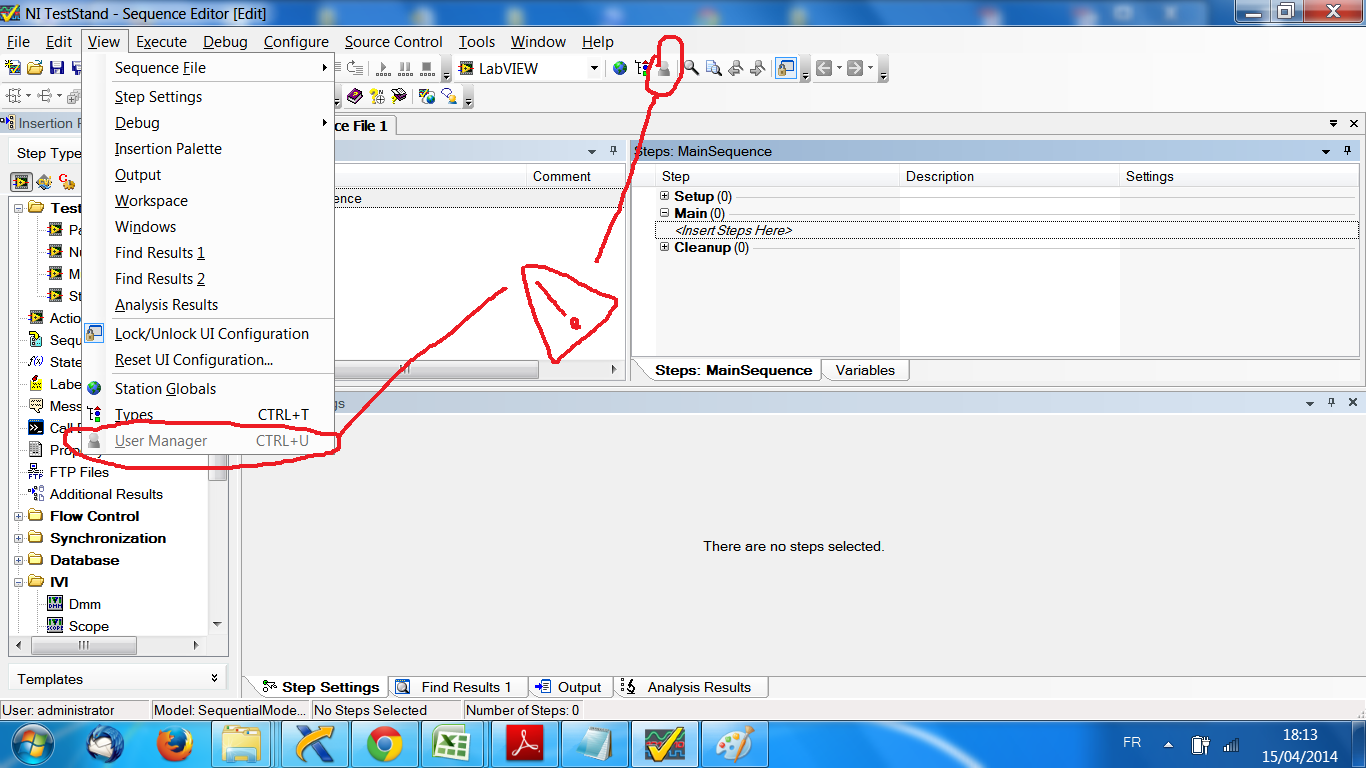Open the Execute menu
This screenshot has width=1366, height=768.
tap(161, 42)
